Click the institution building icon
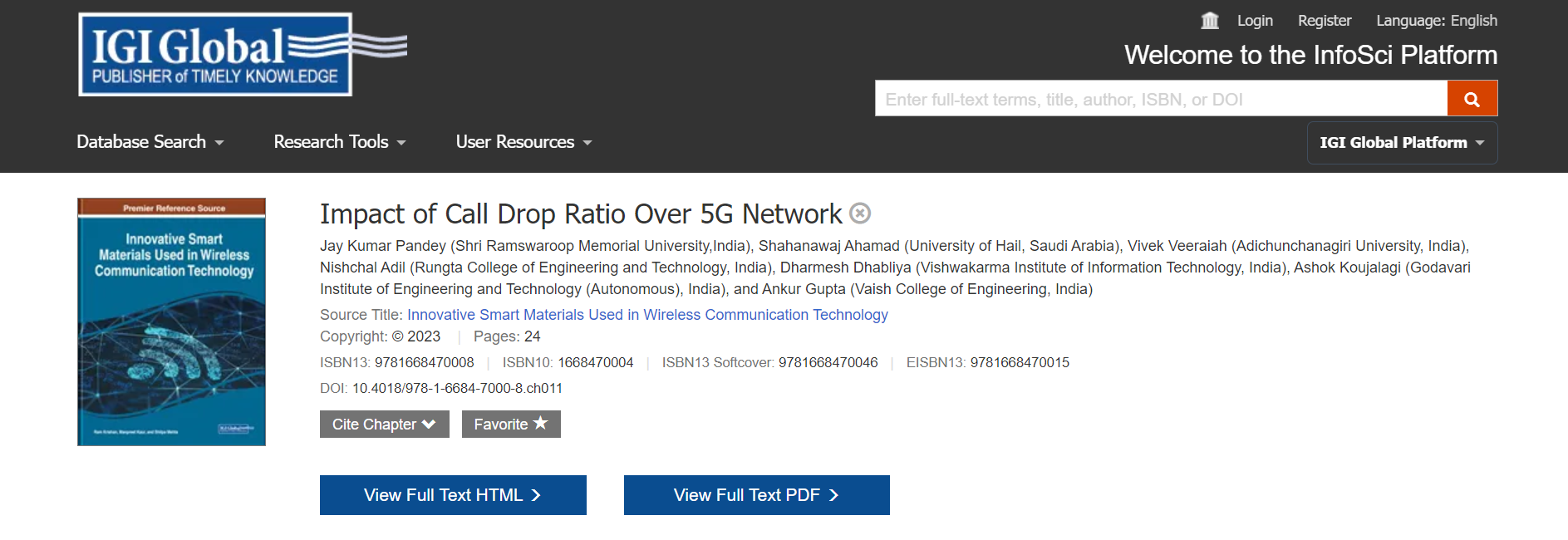This screenshot has width=1568, height=540. click(x=1210, y=21)
